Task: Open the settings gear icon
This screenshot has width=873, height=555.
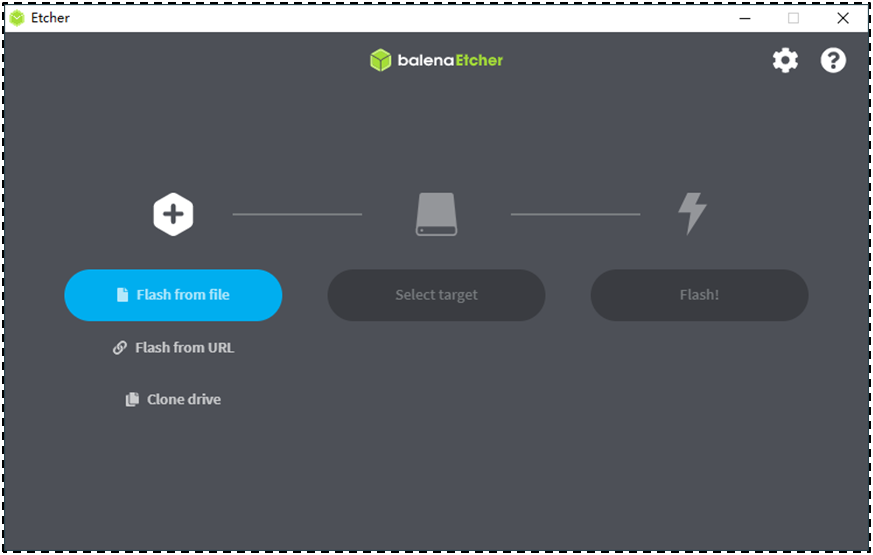Action: (x=785, y=60)
